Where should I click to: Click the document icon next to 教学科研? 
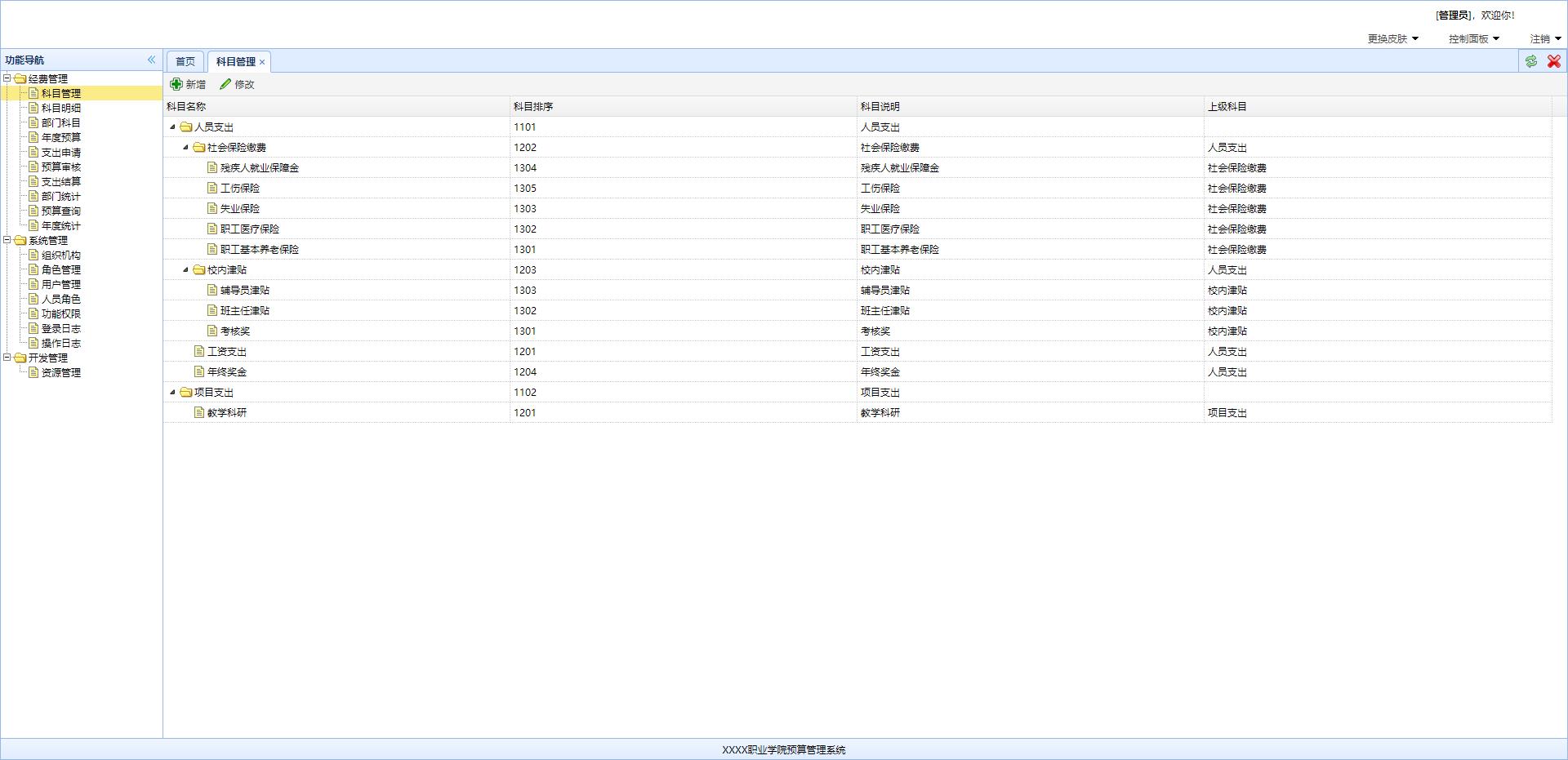[199, 412]
